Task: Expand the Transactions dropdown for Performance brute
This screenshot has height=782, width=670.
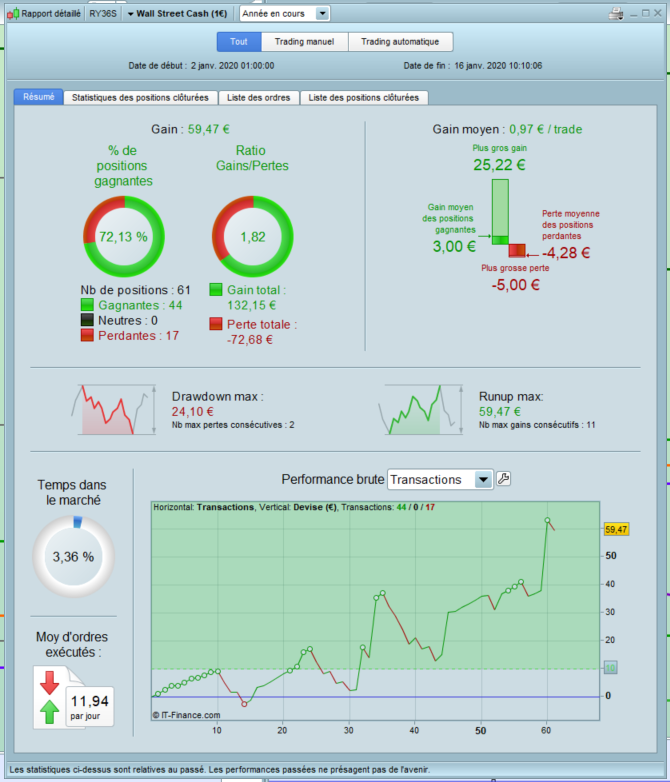Action: [440, 479]
